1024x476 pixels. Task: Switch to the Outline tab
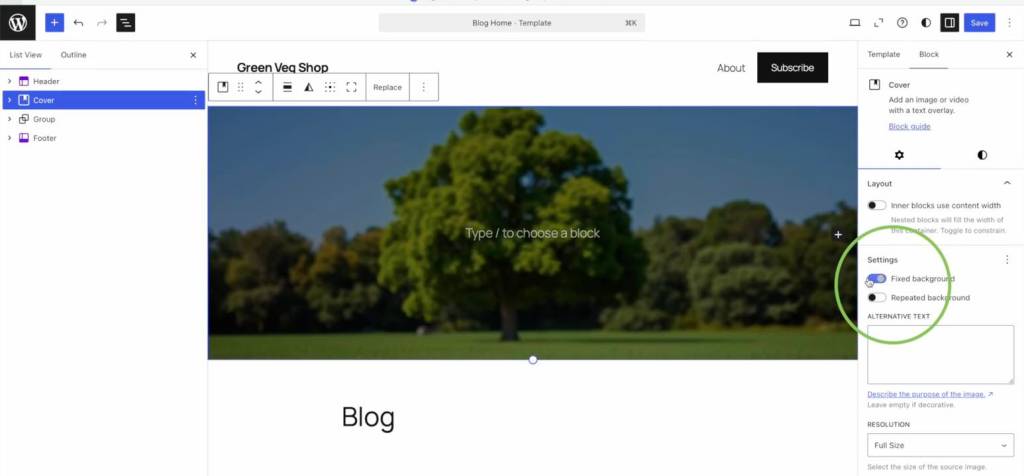pos(73,55)
